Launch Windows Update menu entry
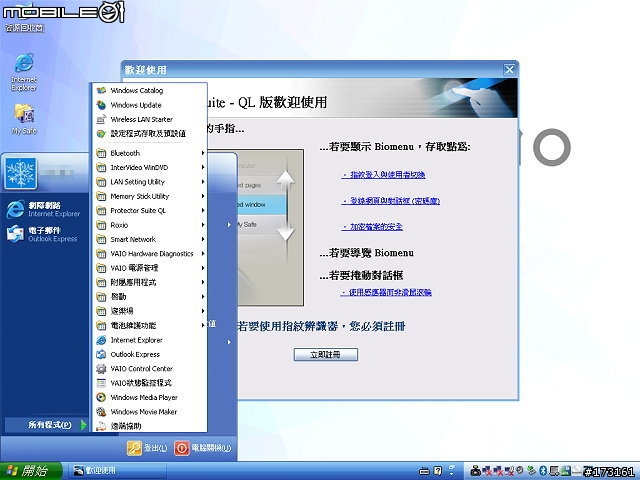This screenshot has height=480, width=640. (149, 105)
